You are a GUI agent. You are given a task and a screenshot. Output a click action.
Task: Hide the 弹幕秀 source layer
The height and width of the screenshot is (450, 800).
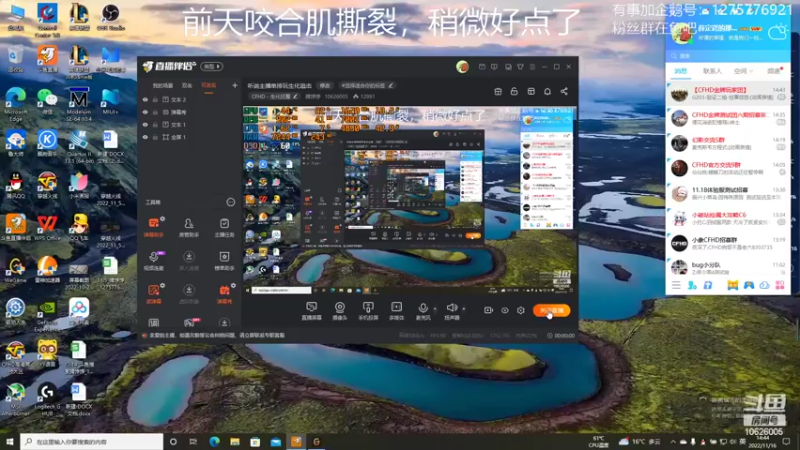[x=145, y=112]
